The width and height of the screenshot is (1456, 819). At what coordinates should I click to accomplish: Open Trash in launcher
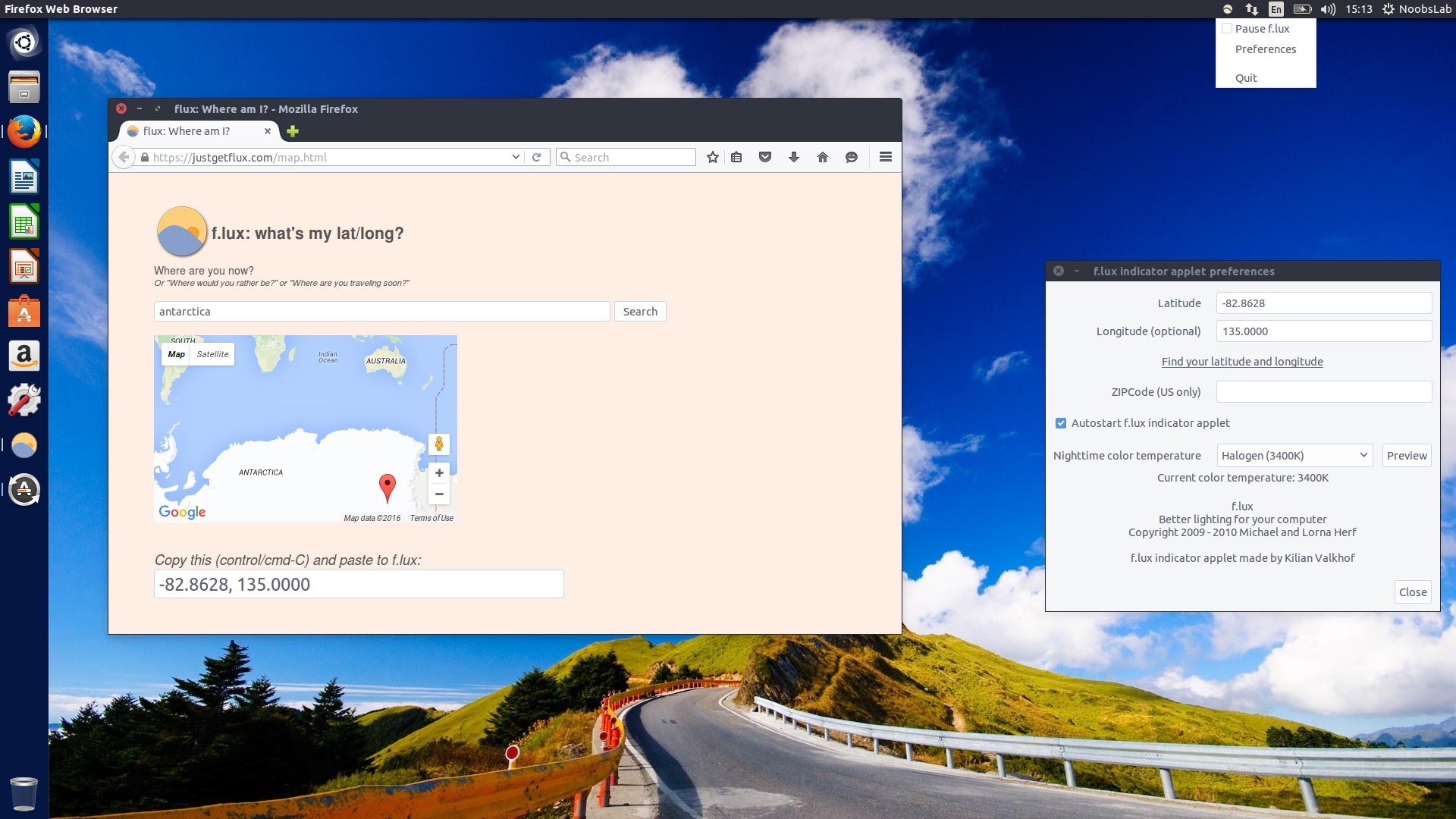click(24, 794)
